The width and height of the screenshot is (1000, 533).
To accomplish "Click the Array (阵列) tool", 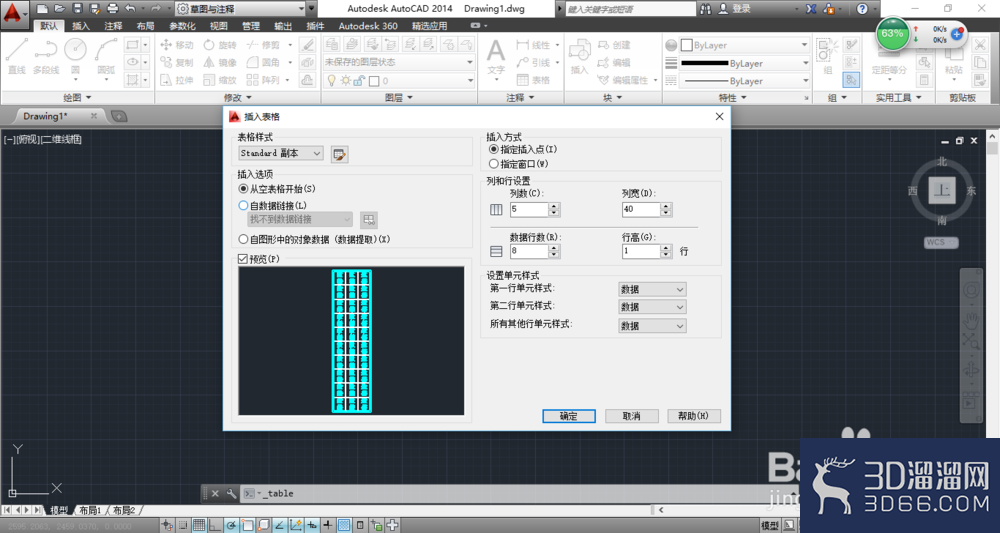I will tap(263, 80).
